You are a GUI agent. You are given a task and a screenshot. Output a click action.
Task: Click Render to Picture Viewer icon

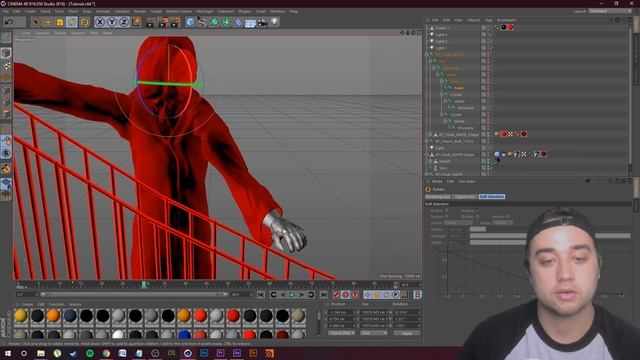click(164, 22)
